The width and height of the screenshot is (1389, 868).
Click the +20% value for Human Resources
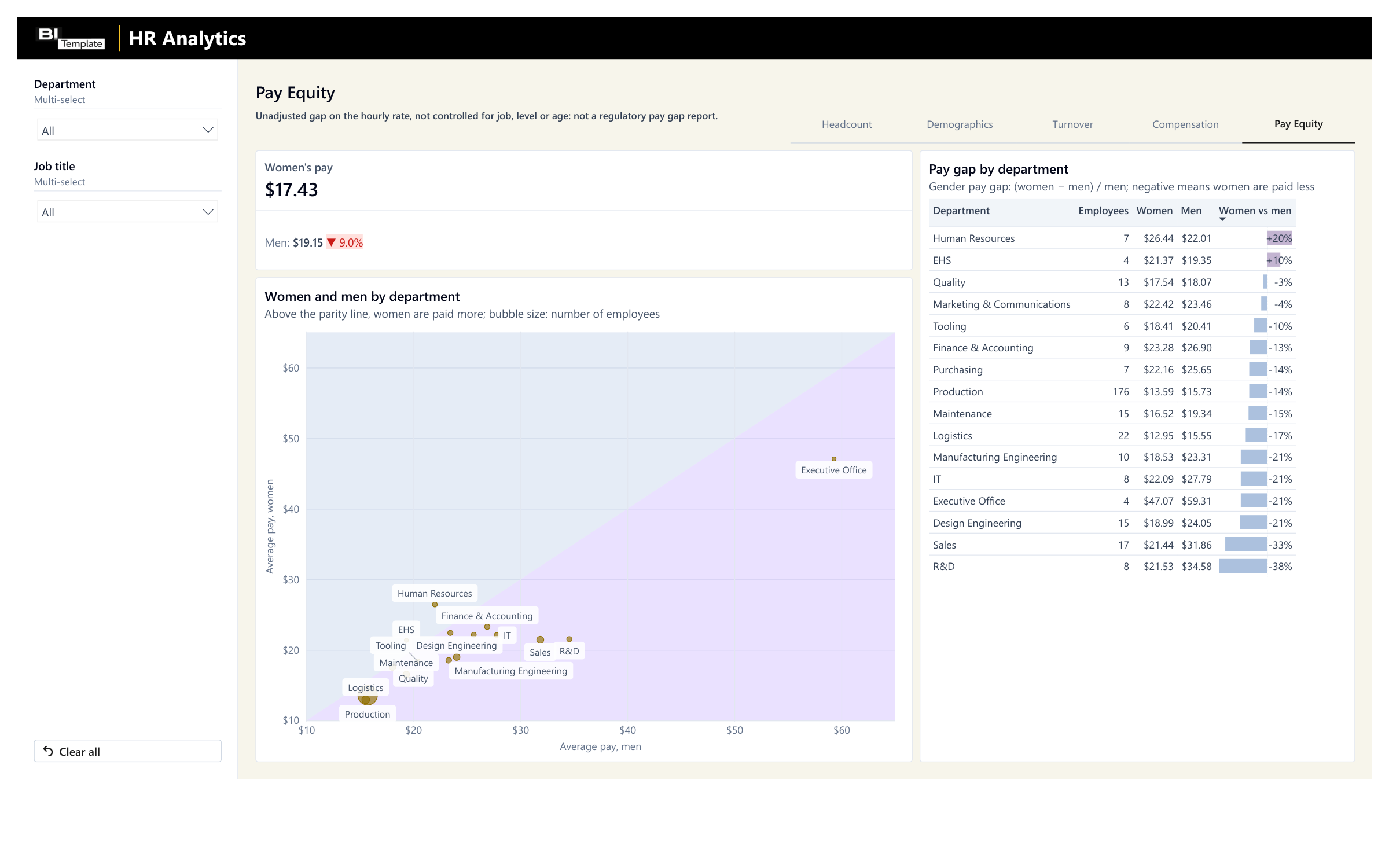click(x=1279, y=238)
